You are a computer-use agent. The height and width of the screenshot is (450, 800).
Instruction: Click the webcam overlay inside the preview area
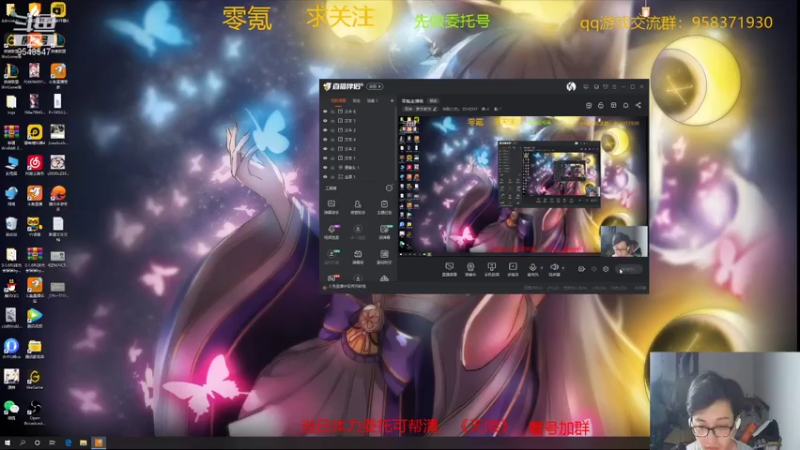(x=624, y=241)
